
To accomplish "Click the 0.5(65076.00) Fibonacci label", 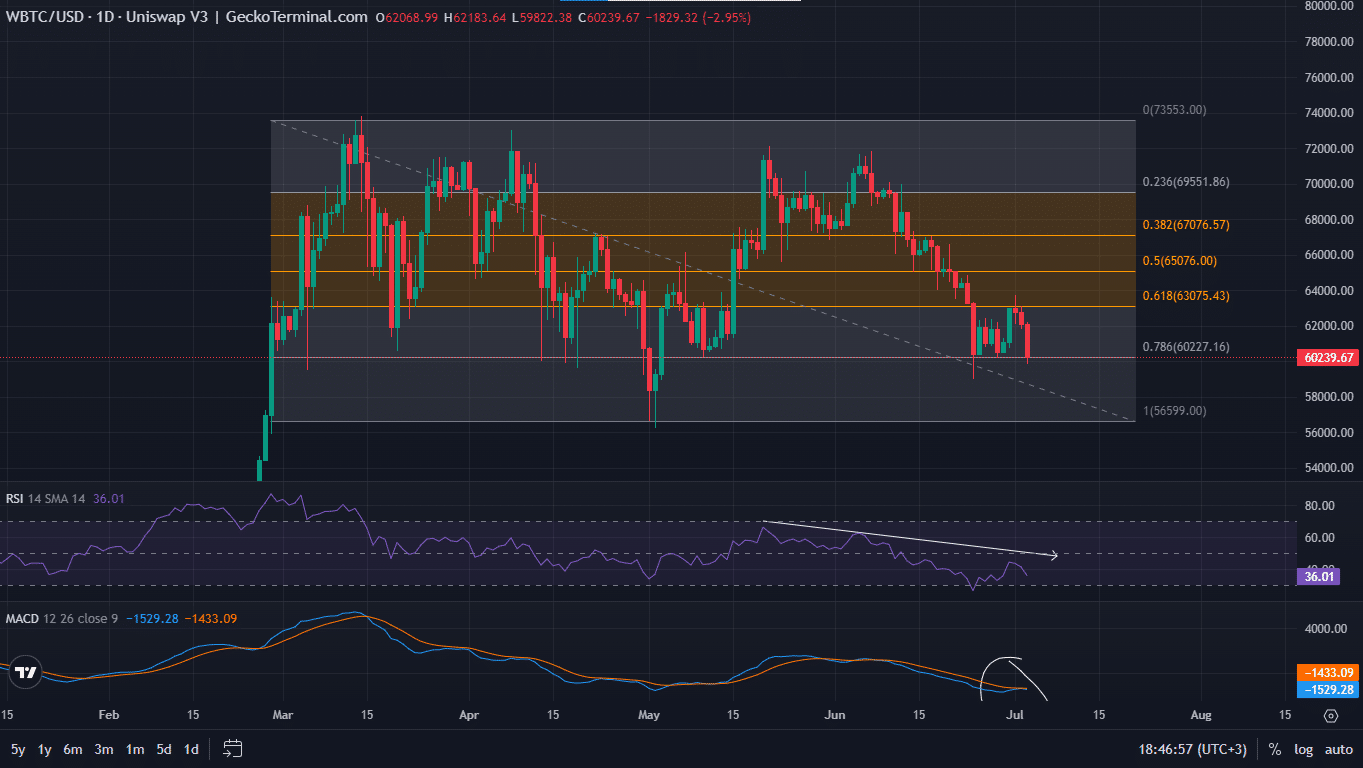I will point(1180,260).
